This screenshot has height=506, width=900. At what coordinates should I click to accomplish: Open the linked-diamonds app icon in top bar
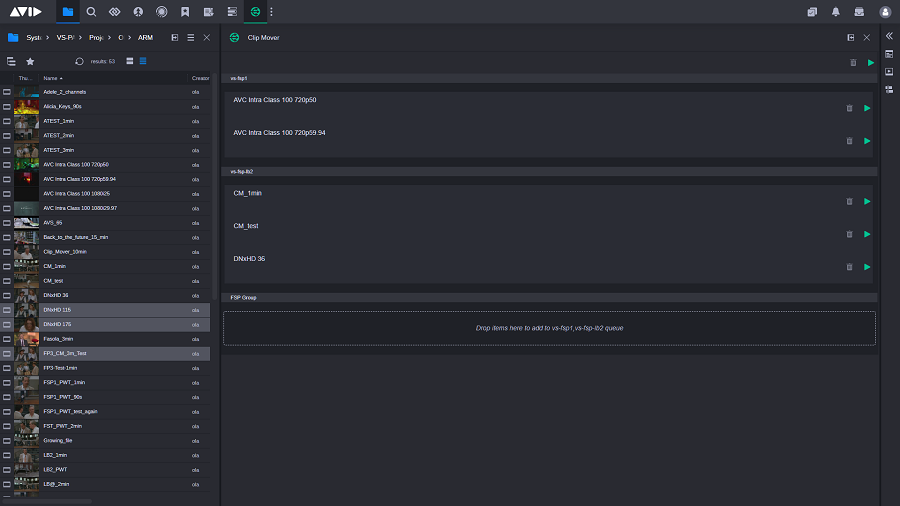click(x=115, y=11)
